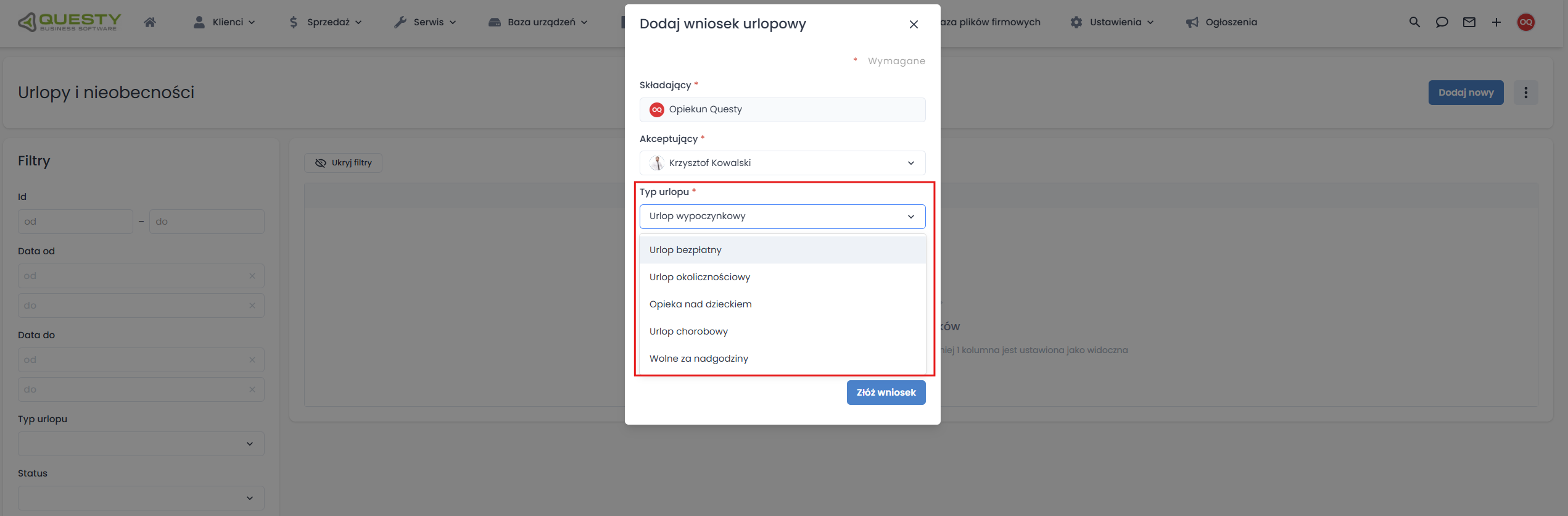Toggle Ukryj filtry to hide filters
The width and height of the screenshot is (1568, 516).
pyautogui.click(x=343, y=163)
